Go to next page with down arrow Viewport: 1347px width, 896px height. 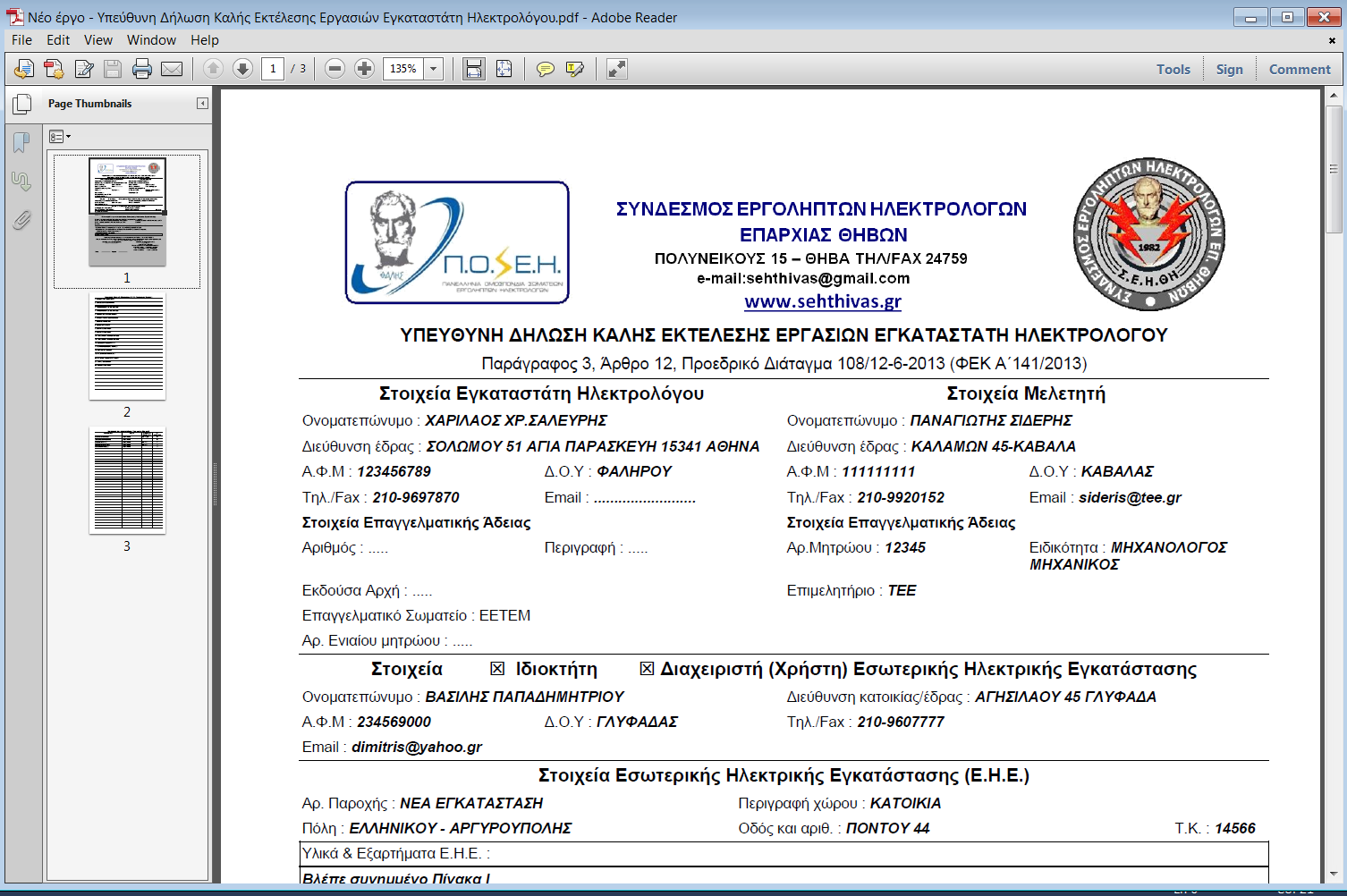tap(242, 69)
